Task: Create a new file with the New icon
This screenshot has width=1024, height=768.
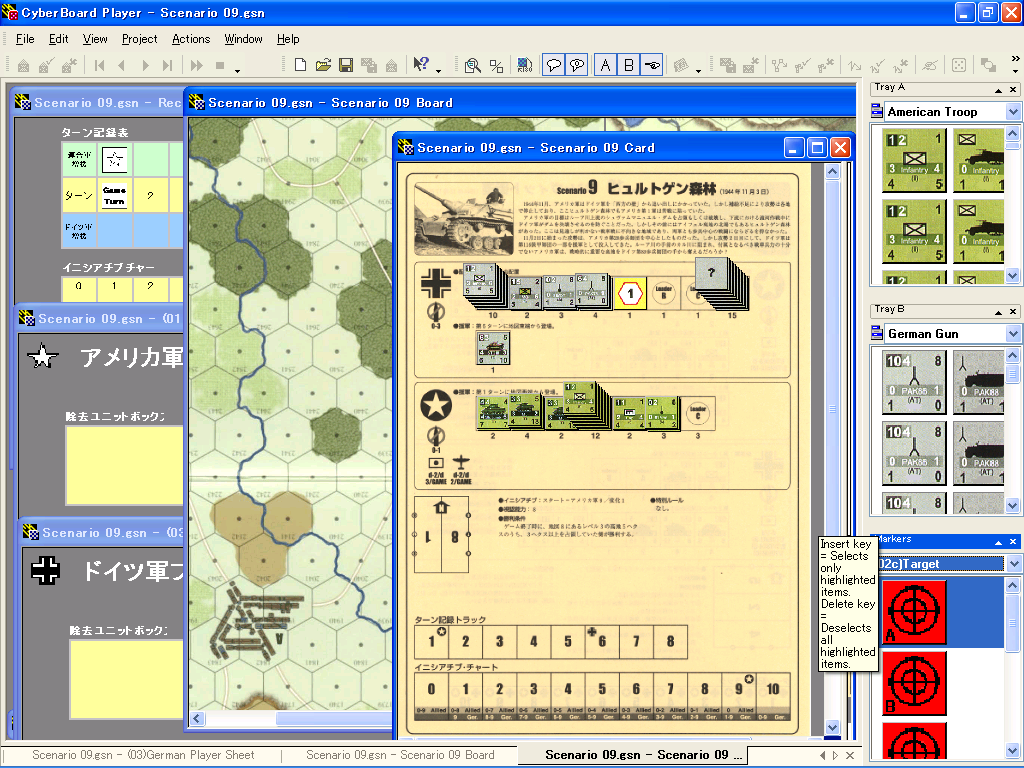Action: click(x=300, y=65)
